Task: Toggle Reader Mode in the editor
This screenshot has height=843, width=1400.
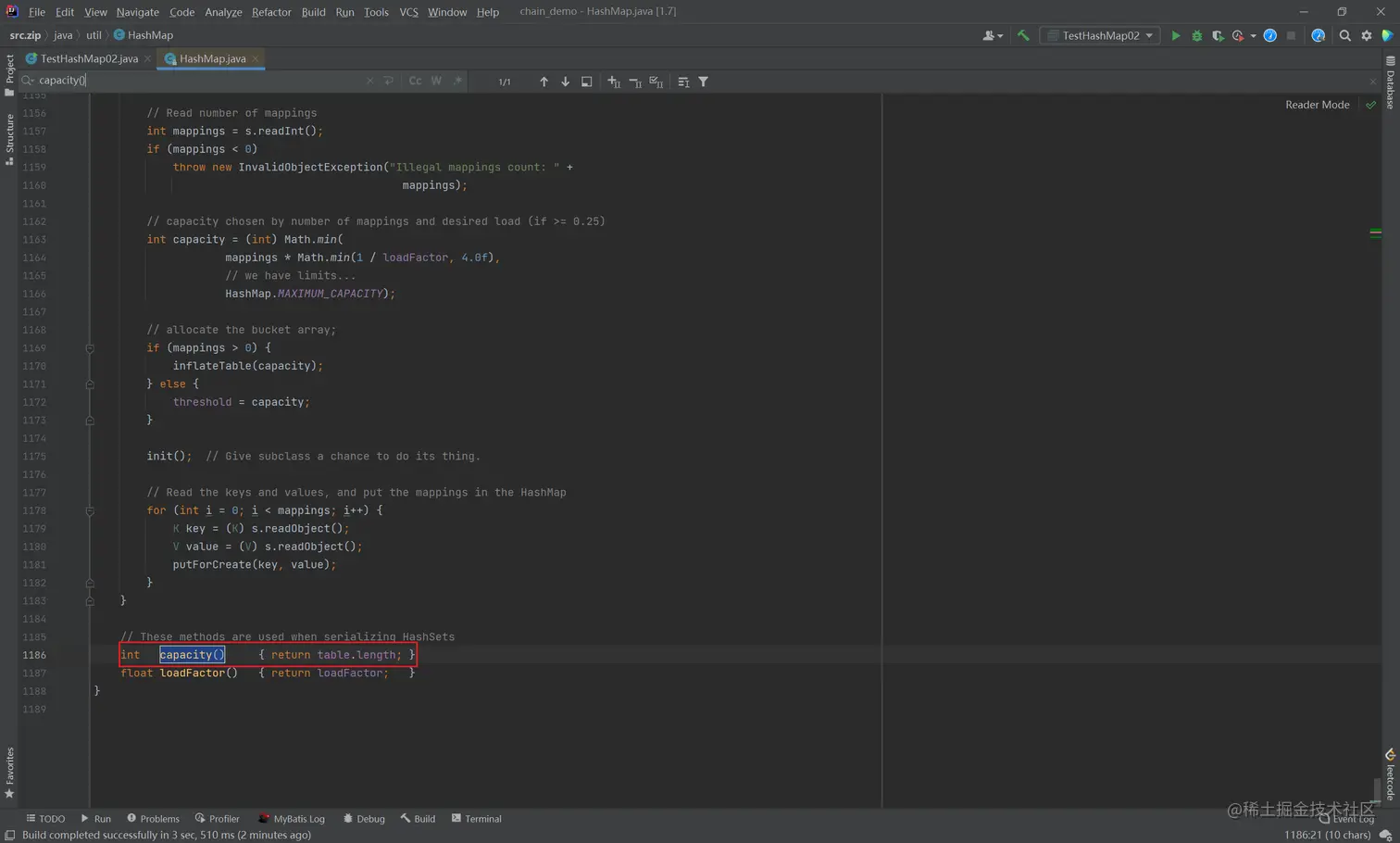Action: 1317,105
